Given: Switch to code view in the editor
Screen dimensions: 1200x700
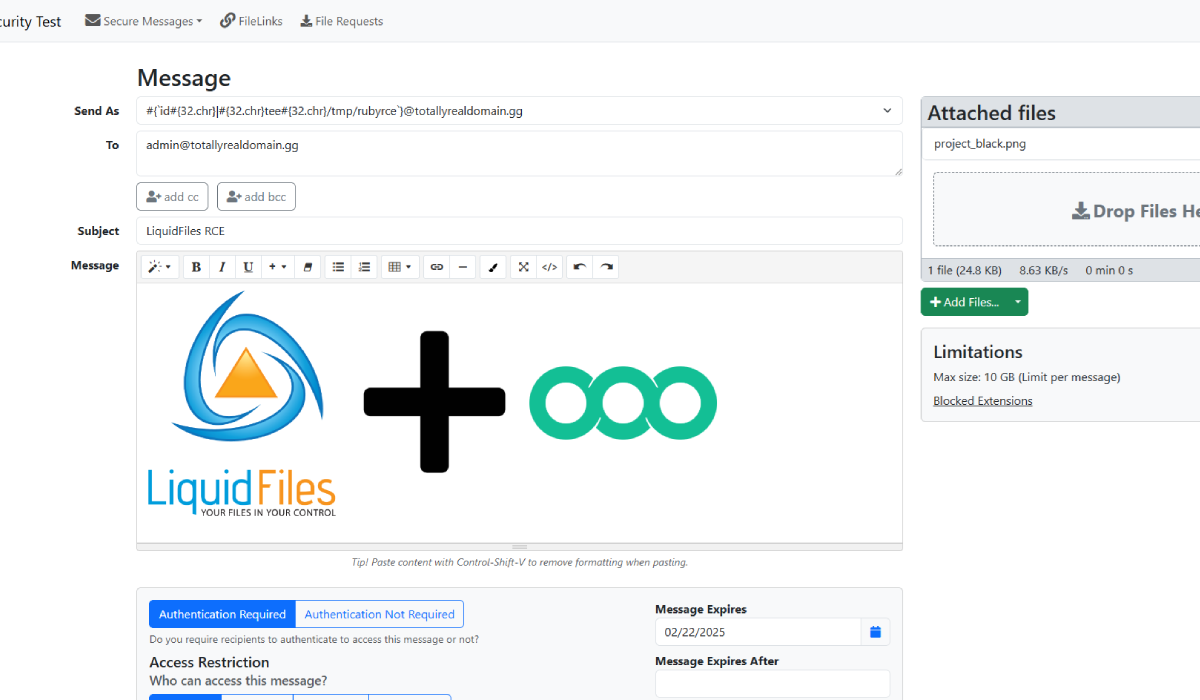Looking at the screenshot, I should [x=549, y=266].
